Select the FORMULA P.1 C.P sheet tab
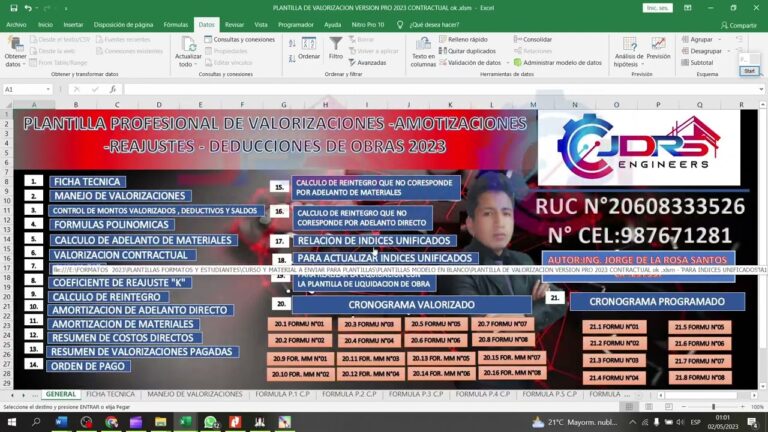The image size is (768, 432). pyautogui.click(x=282, y=394)
